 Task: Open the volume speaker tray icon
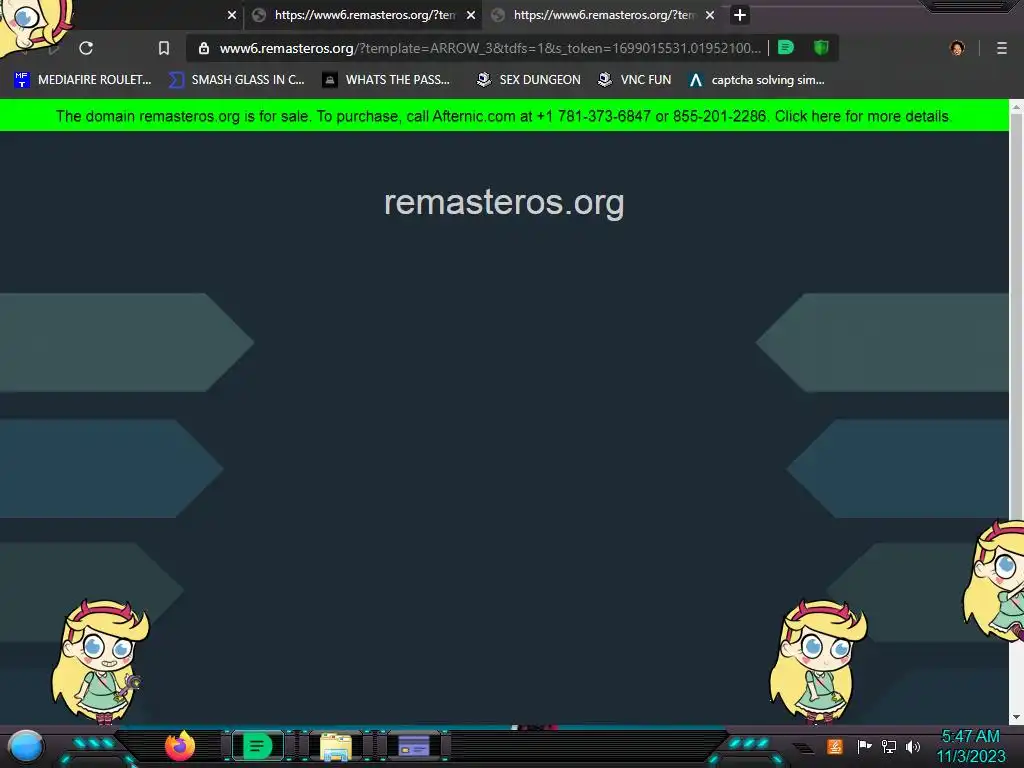tap(913, 746)
